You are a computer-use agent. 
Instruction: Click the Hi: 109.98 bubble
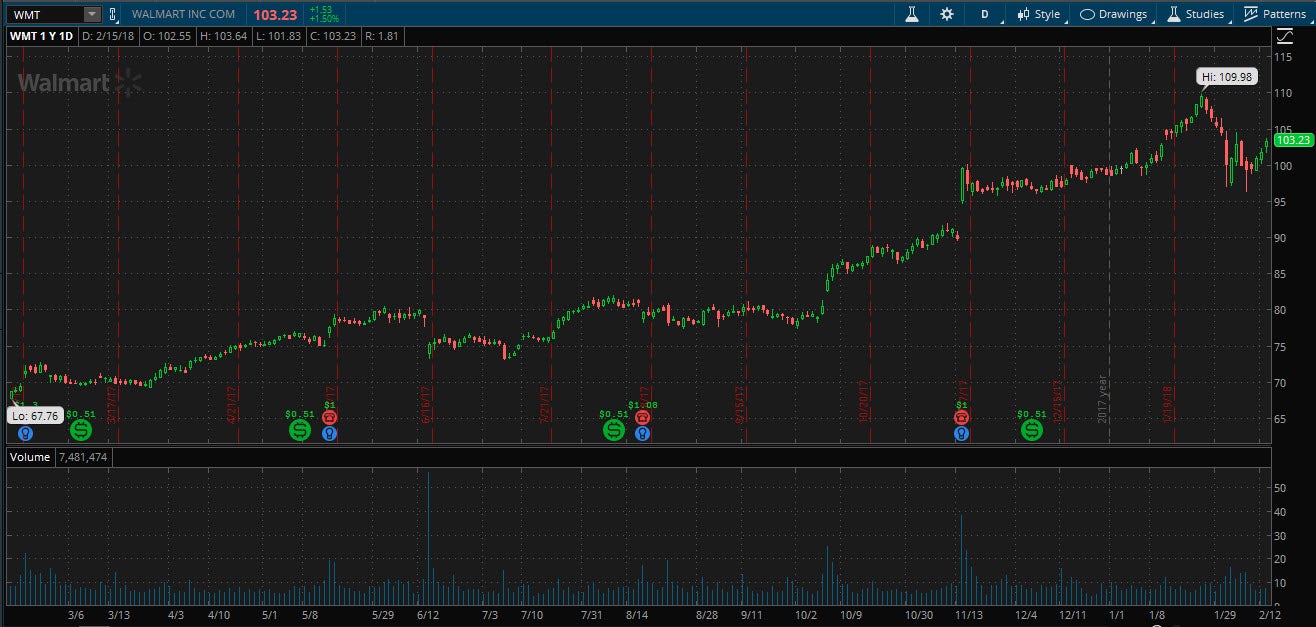point(1227,76)
